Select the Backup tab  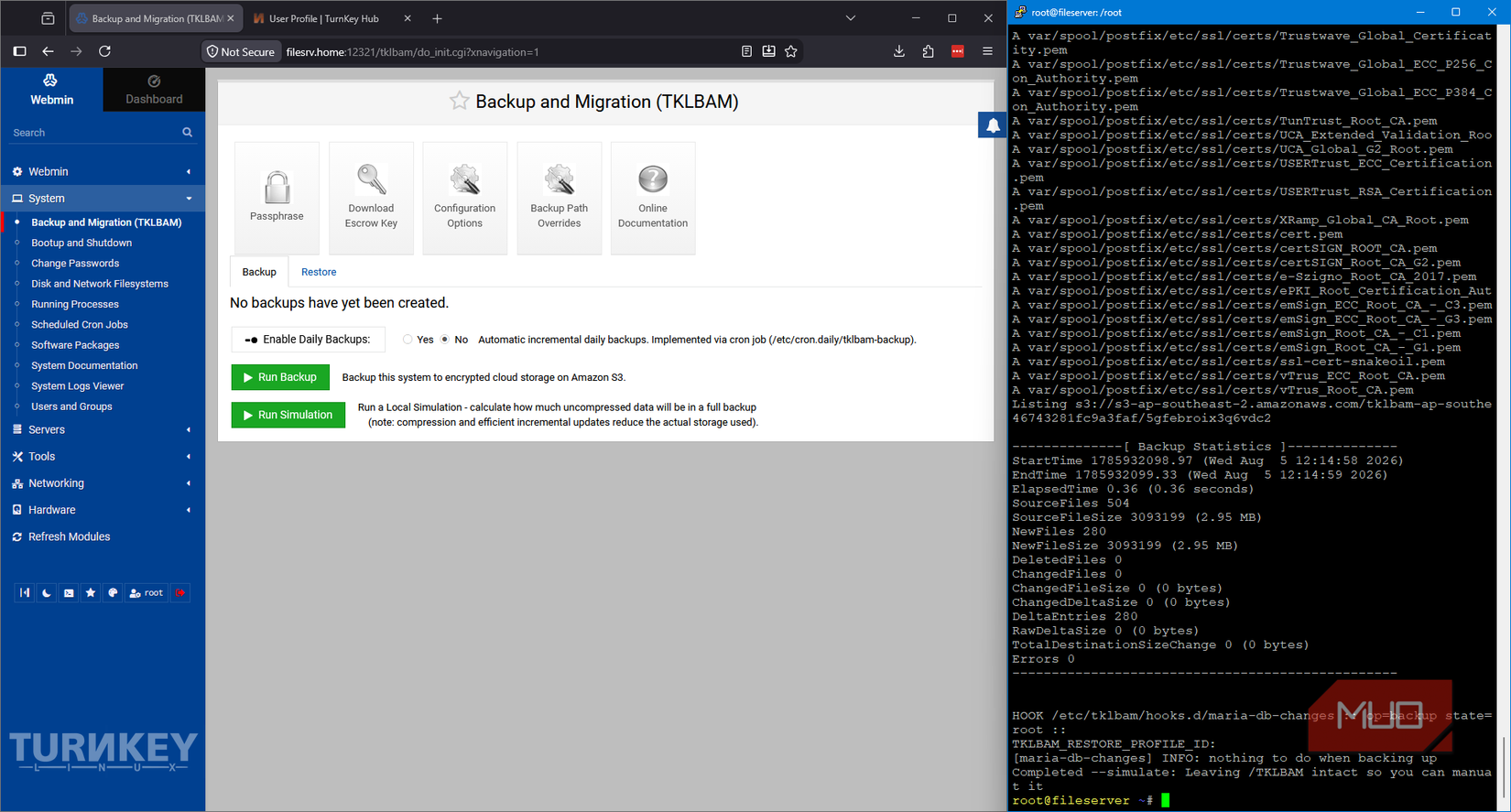259,272
